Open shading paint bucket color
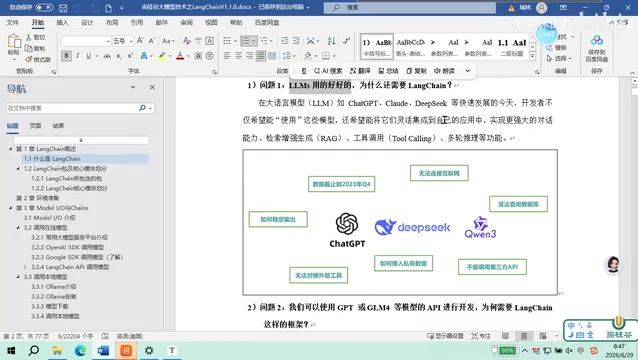This screenshot has height=360, width=638. click(308, 56)
